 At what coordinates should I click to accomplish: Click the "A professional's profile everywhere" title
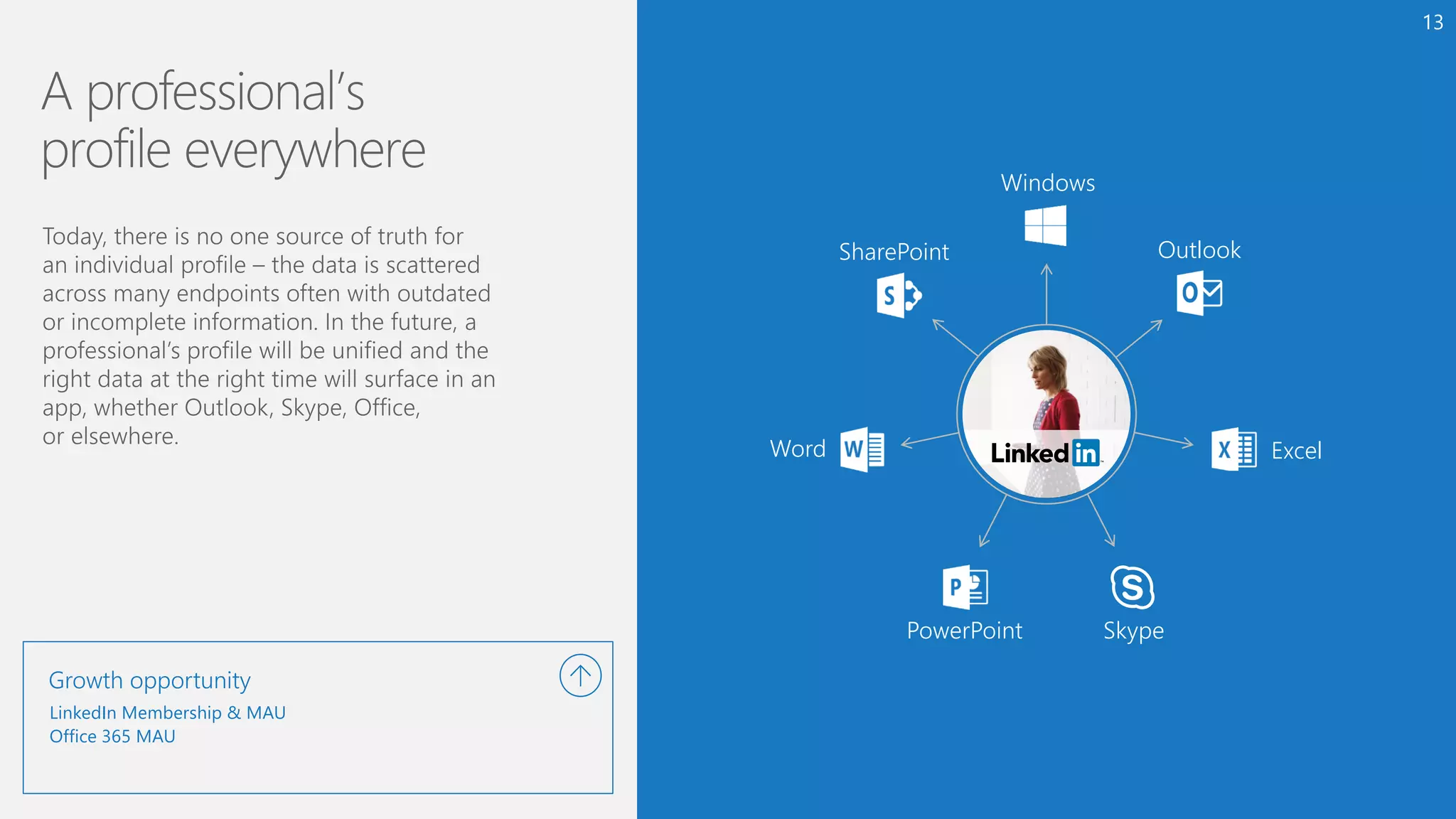(x=233, y=122)
